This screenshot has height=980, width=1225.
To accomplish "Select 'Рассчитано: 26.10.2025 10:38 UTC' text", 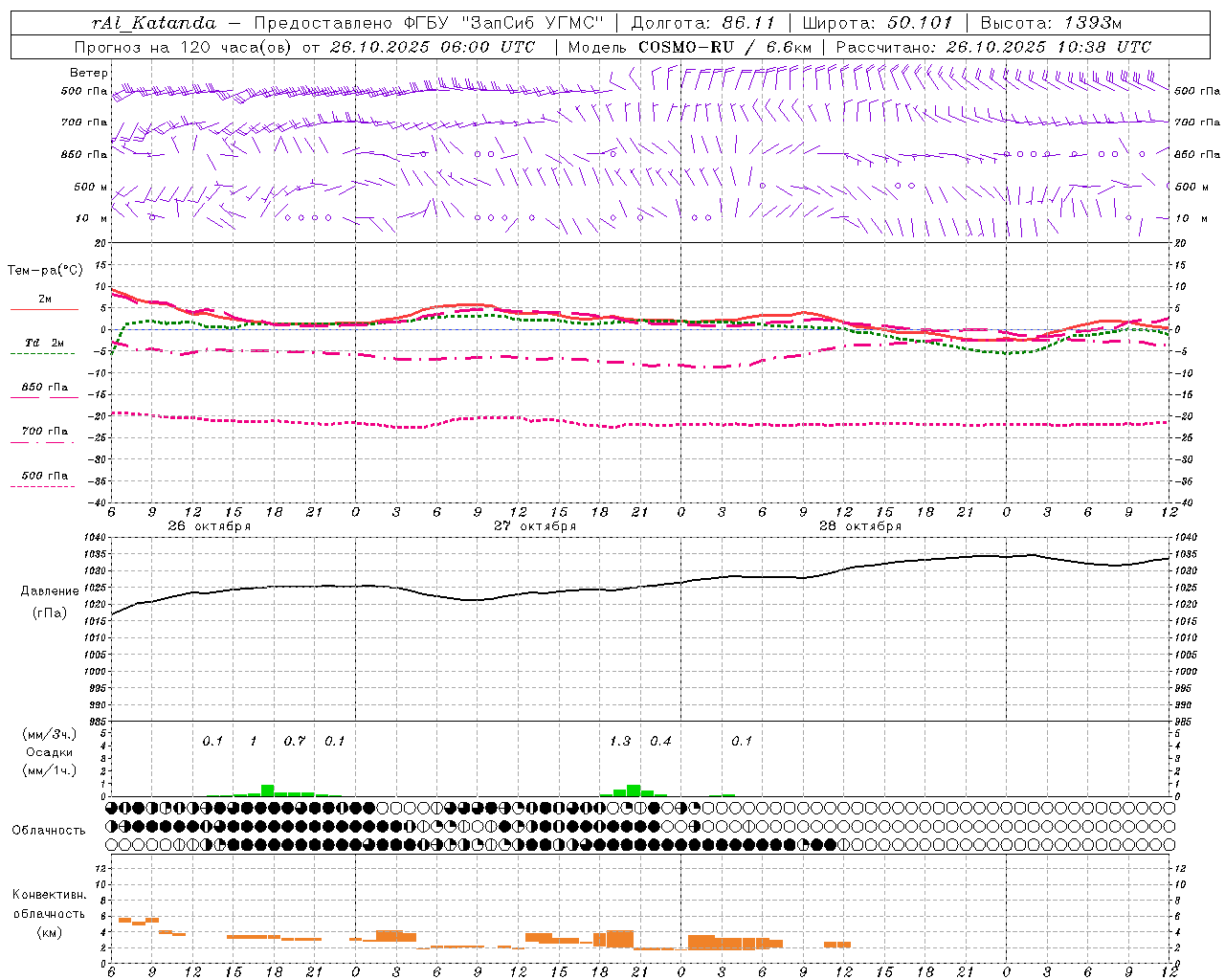I will pos(993,47).
